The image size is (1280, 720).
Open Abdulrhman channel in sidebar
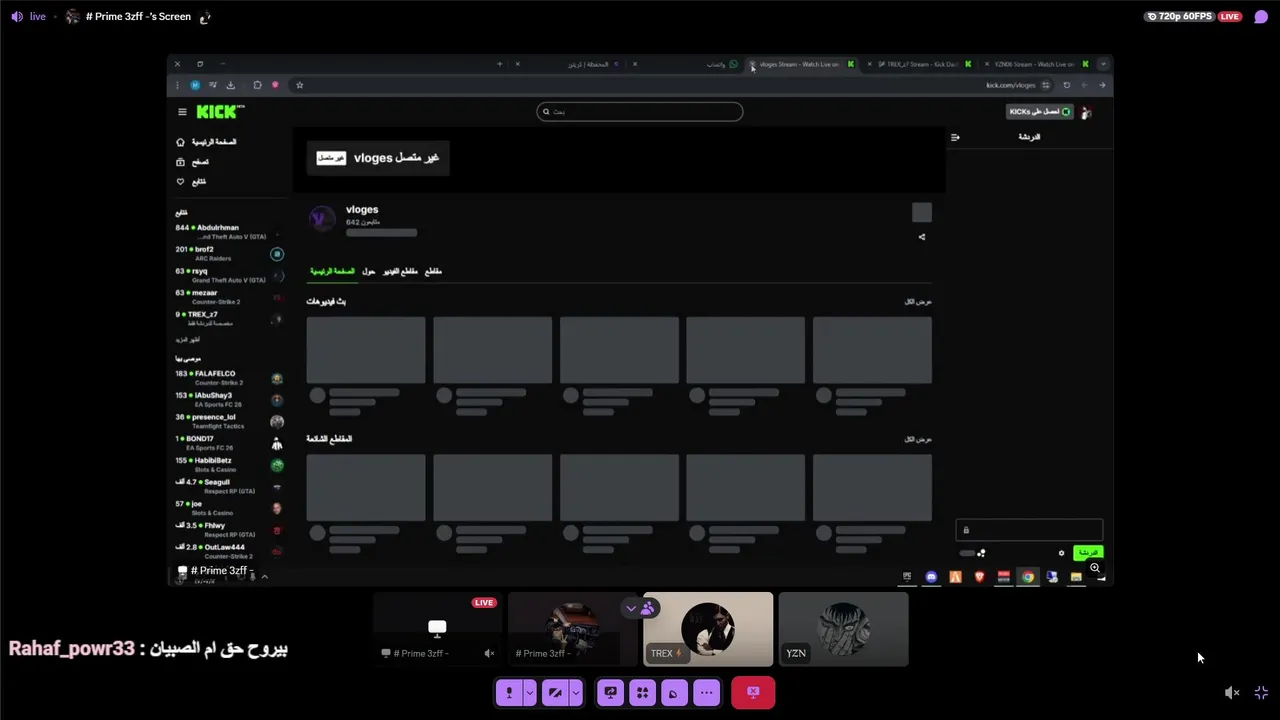pyautogui.click(x=229, y=231)
